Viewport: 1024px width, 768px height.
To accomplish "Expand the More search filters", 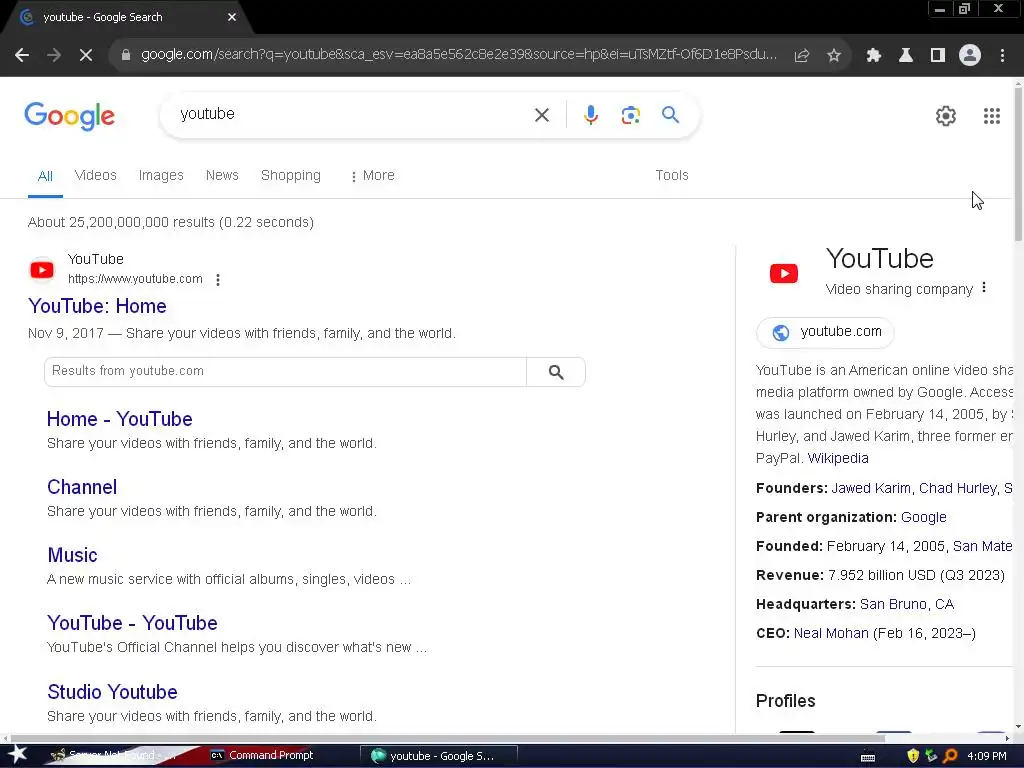I will tap(372, 176).
